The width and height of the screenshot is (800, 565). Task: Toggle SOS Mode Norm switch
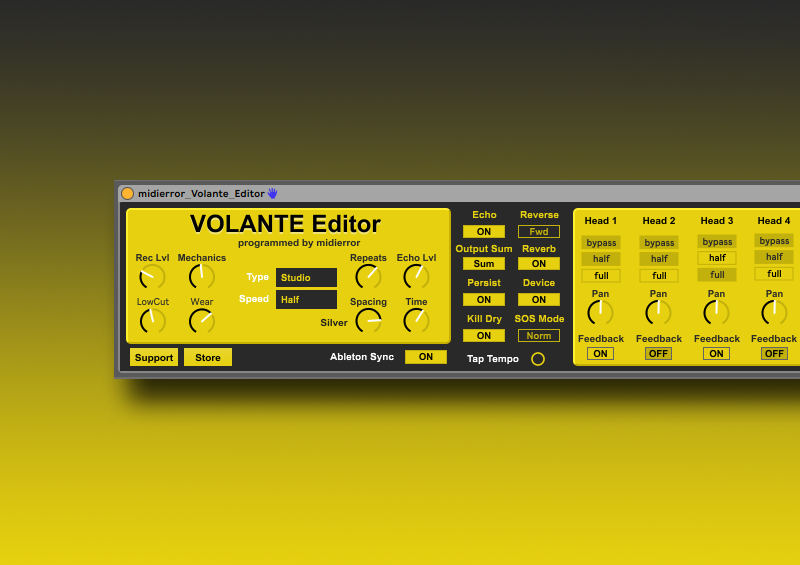[539, 336]
